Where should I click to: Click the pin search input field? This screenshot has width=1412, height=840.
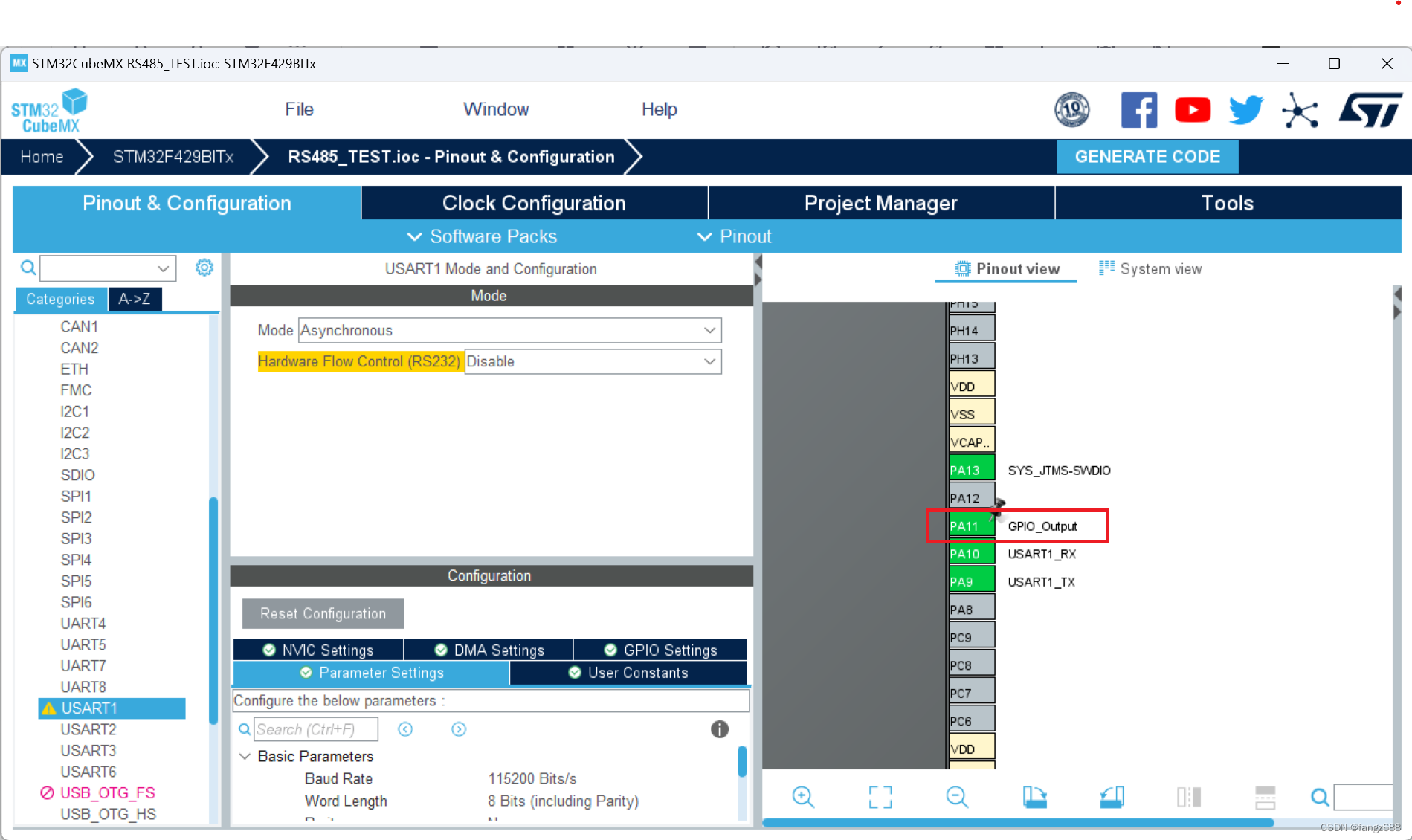1363,798
